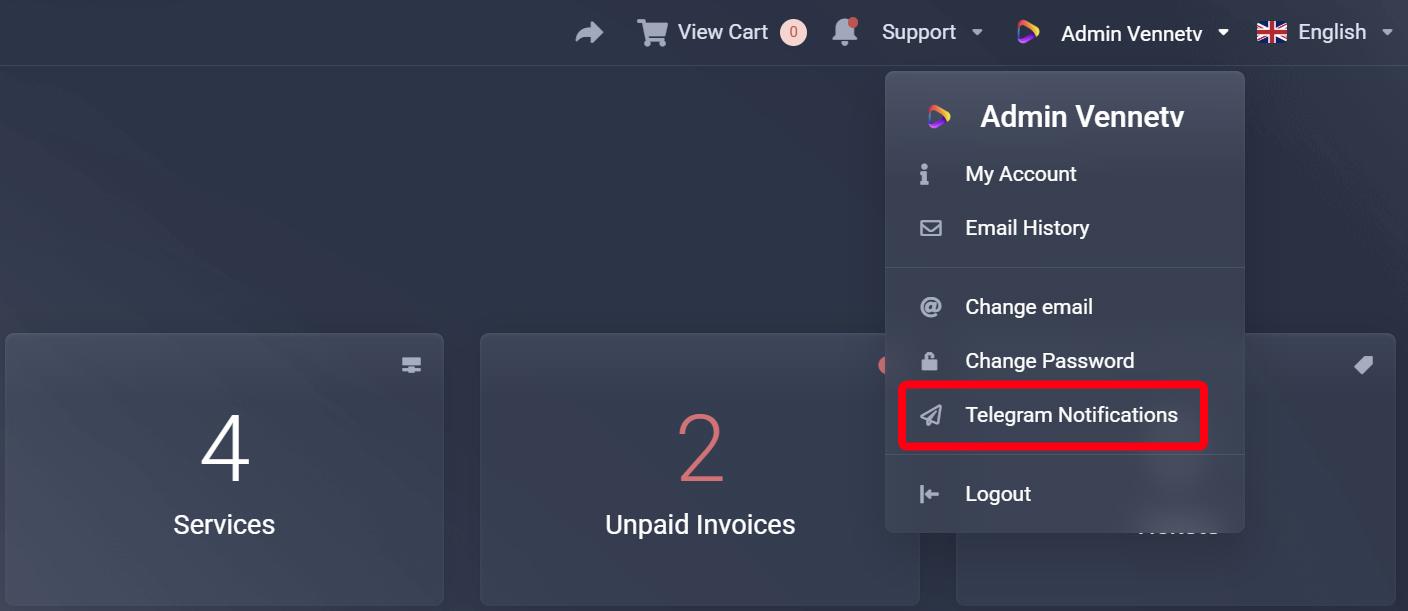Click the envelope icon beside Email History

tap(930, 228)
